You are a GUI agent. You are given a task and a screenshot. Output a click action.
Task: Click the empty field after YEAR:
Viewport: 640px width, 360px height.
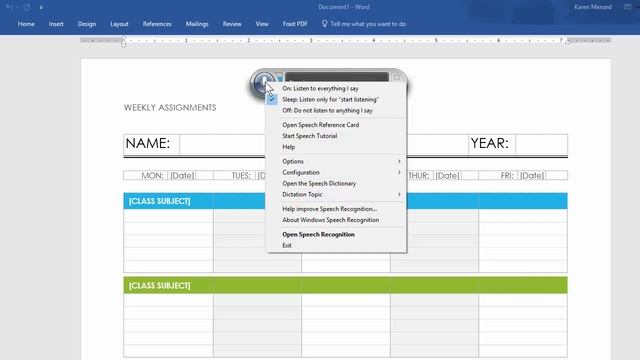541,144
